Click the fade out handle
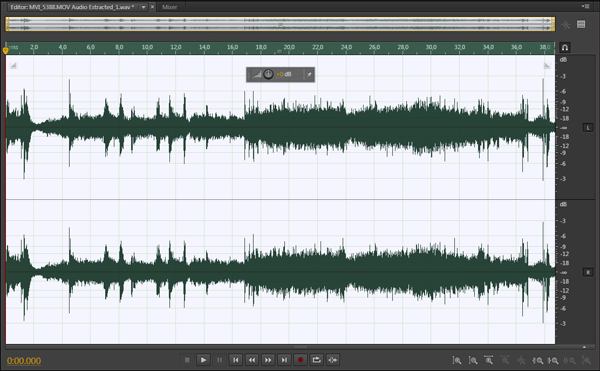Viewport: 600px width, 371px height. [547, 65]
